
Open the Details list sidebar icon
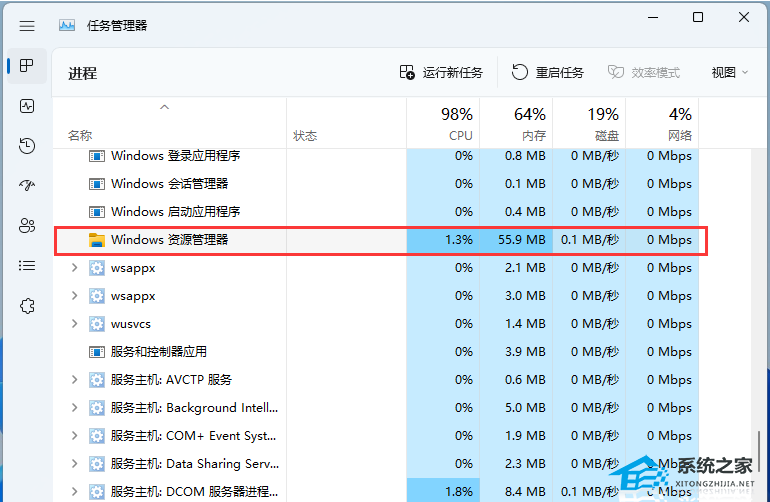coord(27,266)
